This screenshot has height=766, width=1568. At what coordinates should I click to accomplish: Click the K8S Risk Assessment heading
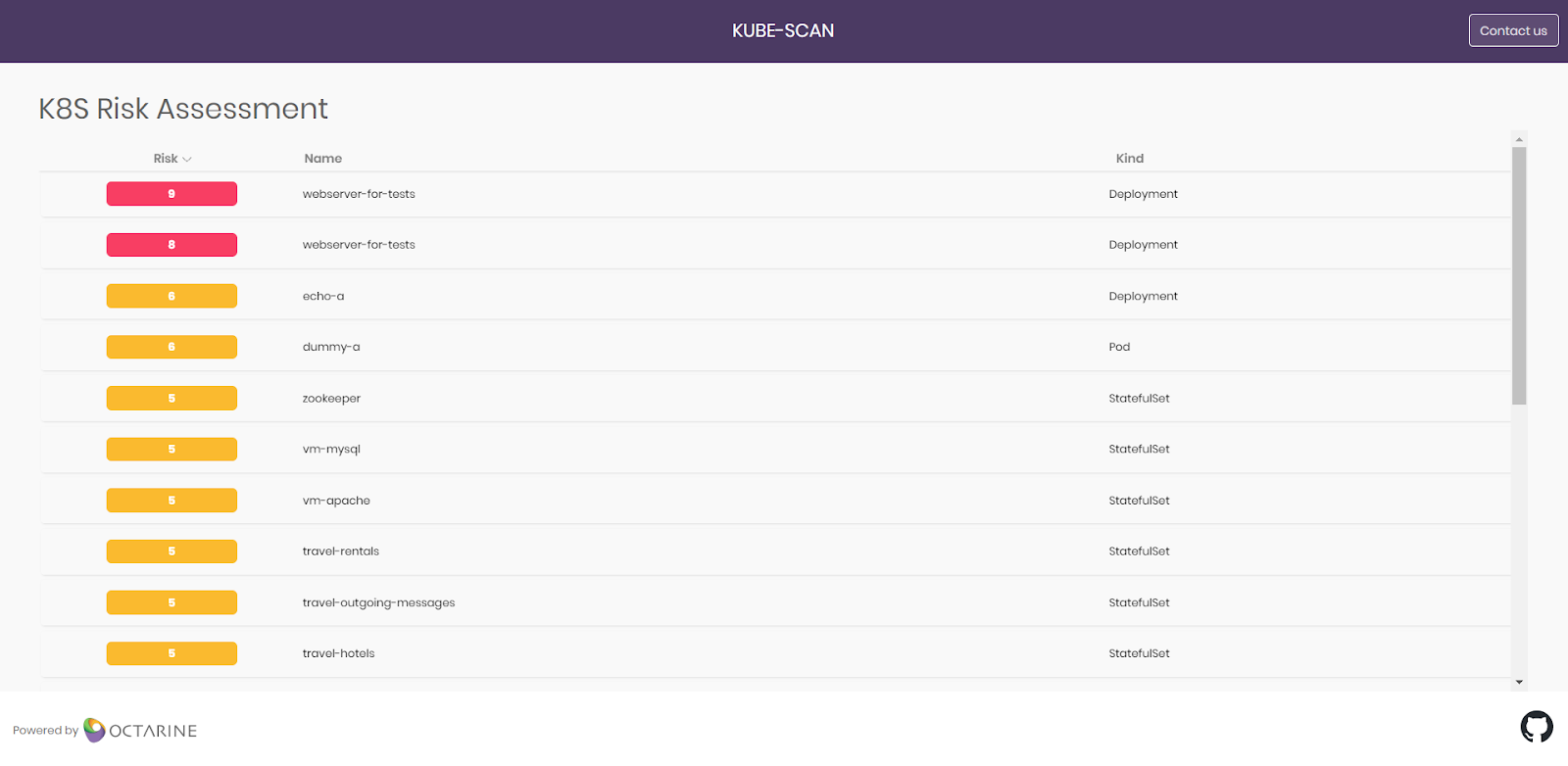click(183, 109)
